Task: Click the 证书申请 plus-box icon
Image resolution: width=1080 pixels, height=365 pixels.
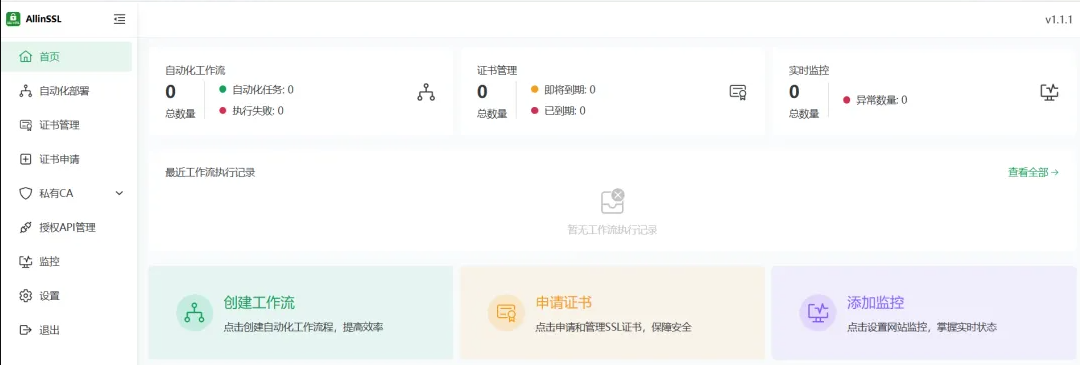Action: (x=25, y=159)
